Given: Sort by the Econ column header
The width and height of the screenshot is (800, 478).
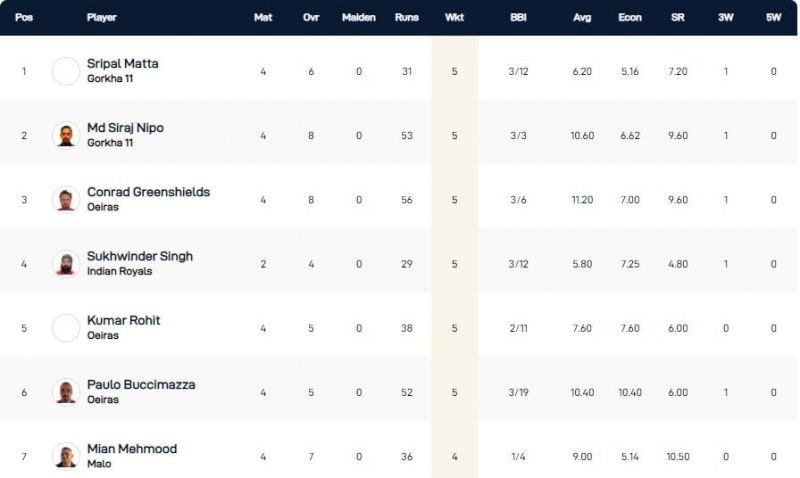Looking at the screenshot, I should [630, 18].
